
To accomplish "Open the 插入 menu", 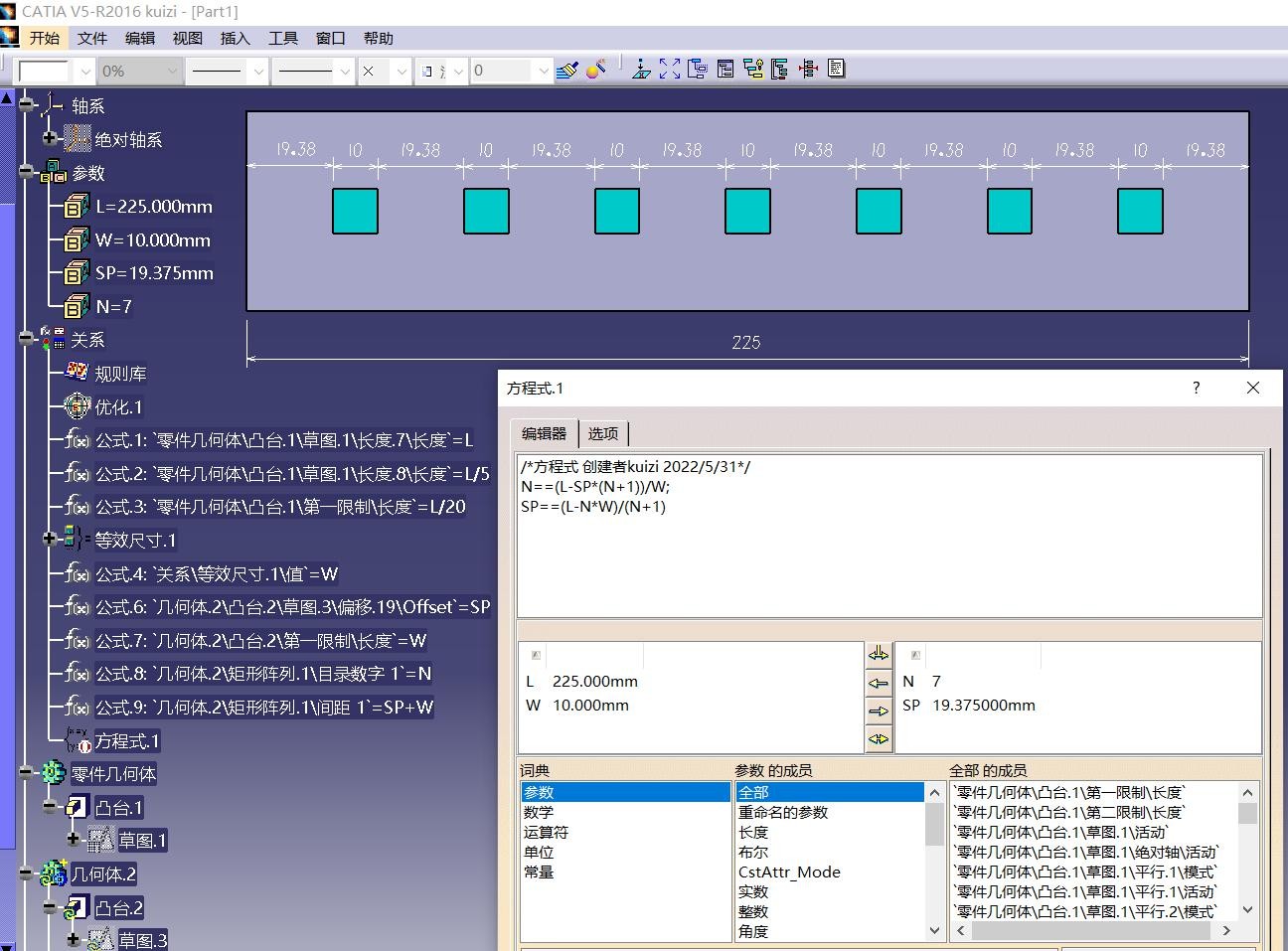I will click(x=236, y=38).
